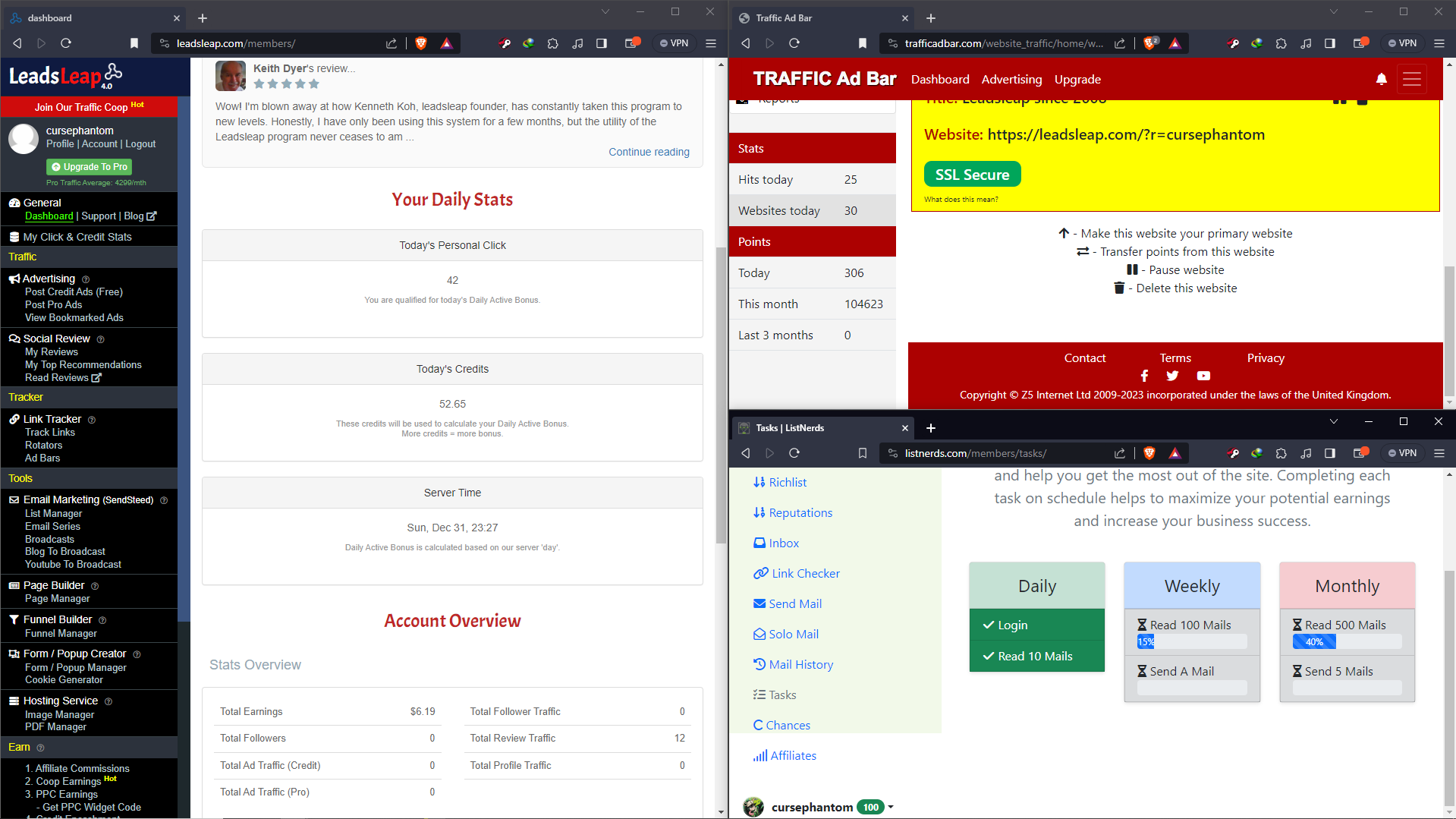Click Upgrade To Pro button
1456x819 pixels.
(90, 167)
